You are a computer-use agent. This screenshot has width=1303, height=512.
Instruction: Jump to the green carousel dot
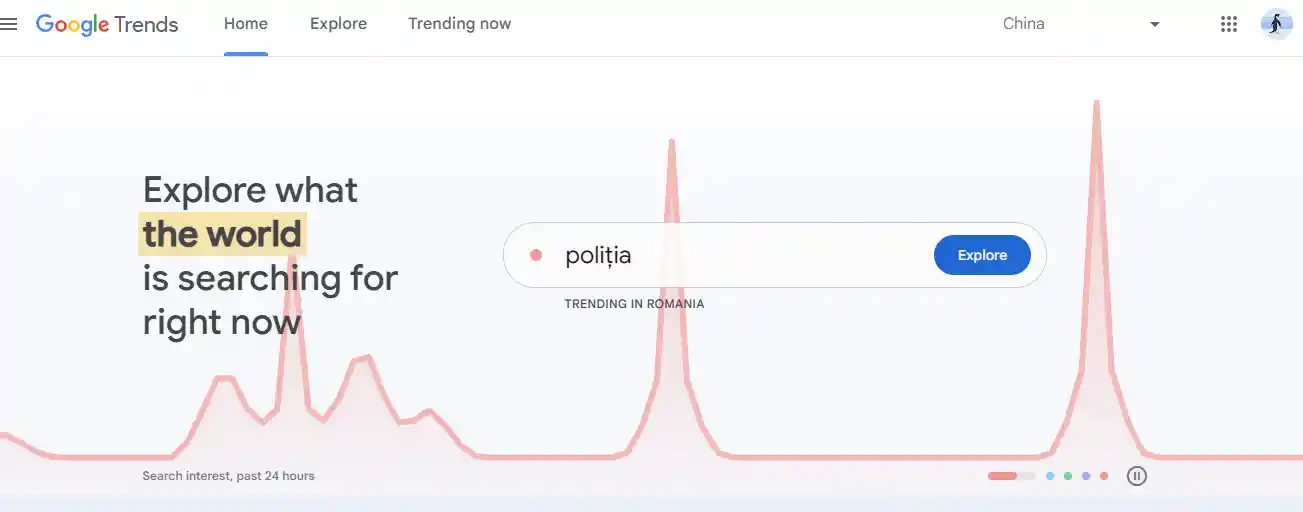coord(1068,476)
